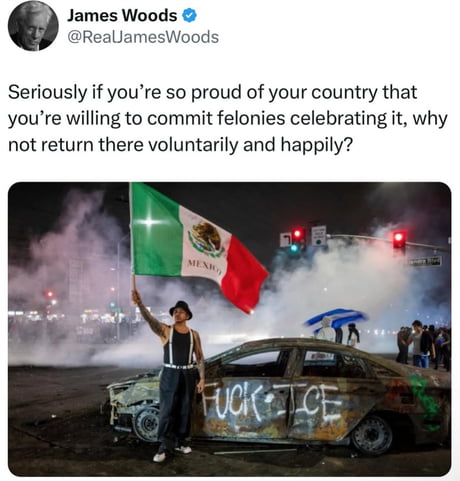Click the blue verified checkmark badge

(x=190, y=16)
